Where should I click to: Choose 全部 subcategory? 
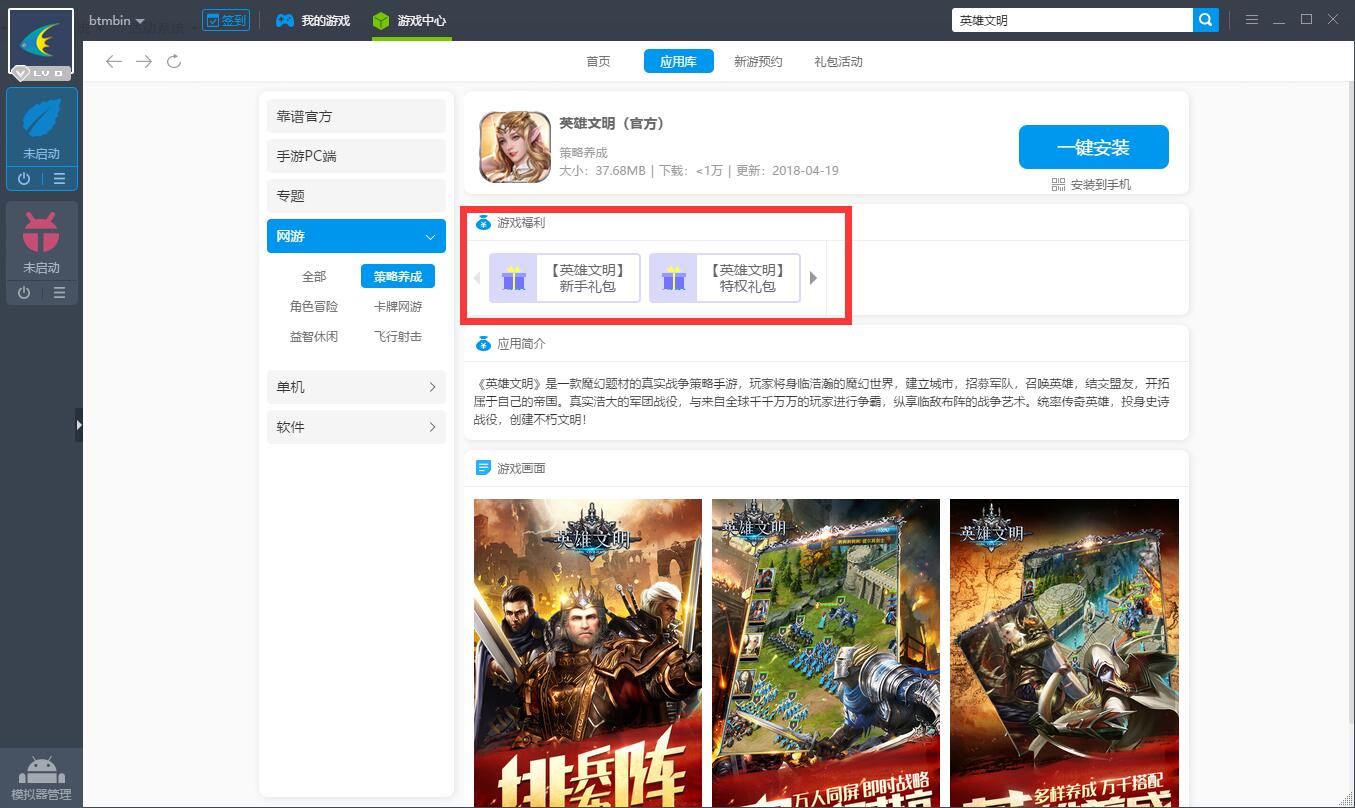314,277
